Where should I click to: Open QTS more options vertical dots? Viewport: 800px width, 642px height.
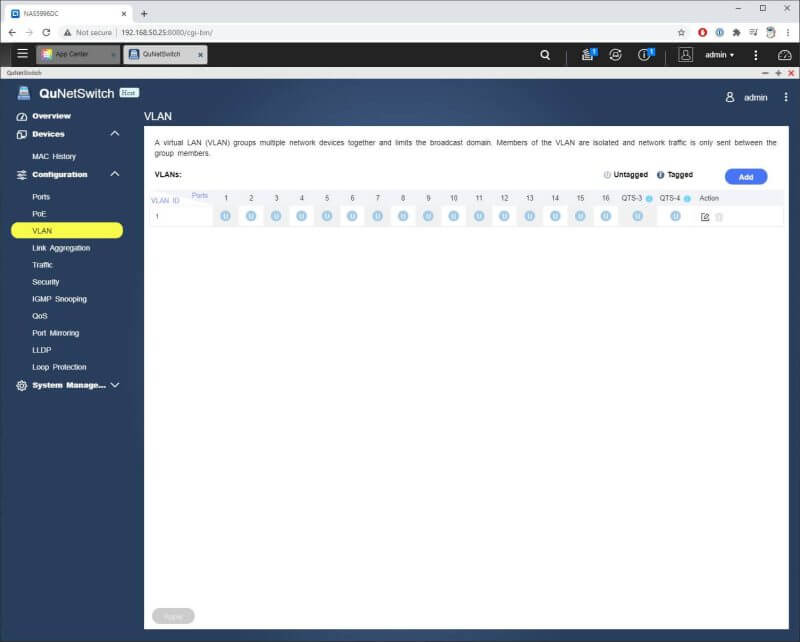pyautogui.click(x=756, y=55)
